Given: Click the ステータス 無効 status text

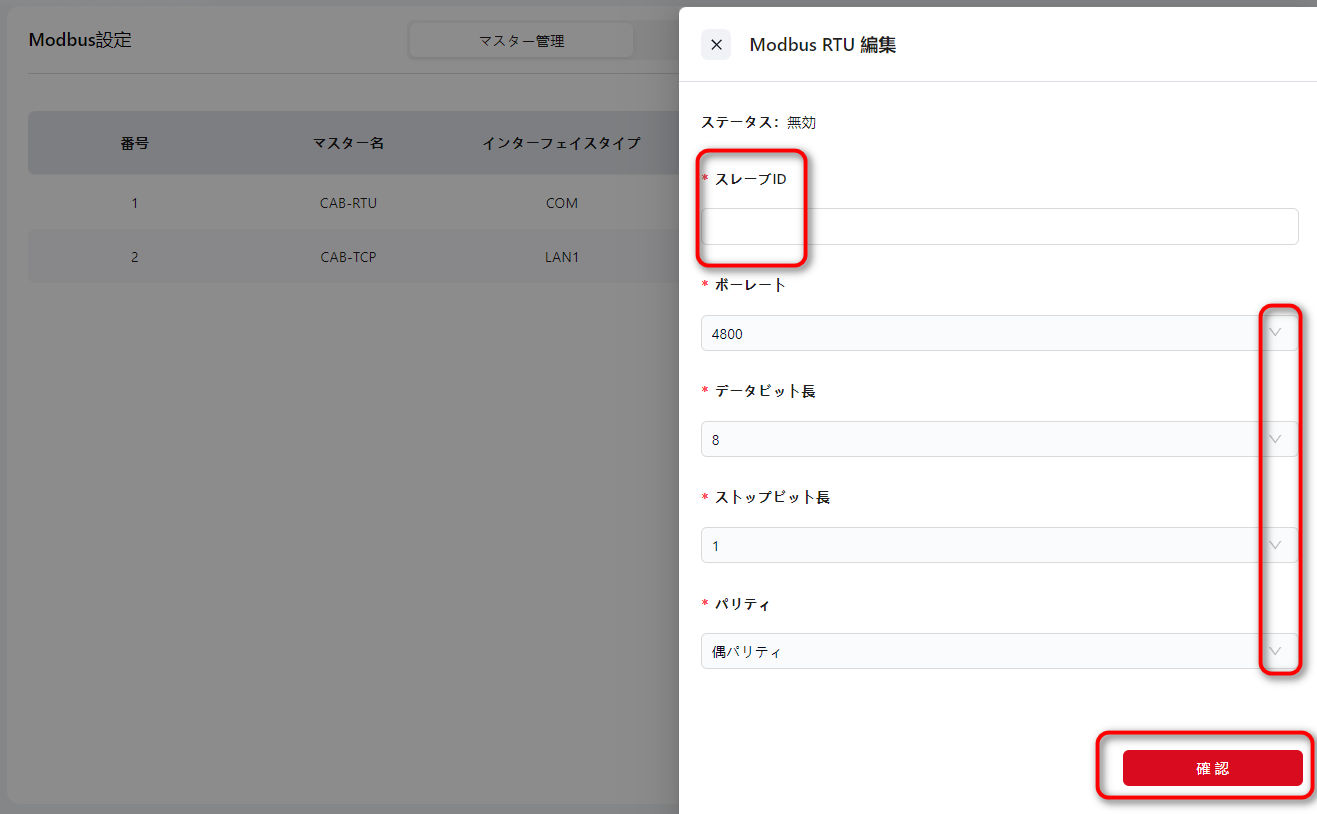Looking at the screenshot, I should [x=759, y=122].
